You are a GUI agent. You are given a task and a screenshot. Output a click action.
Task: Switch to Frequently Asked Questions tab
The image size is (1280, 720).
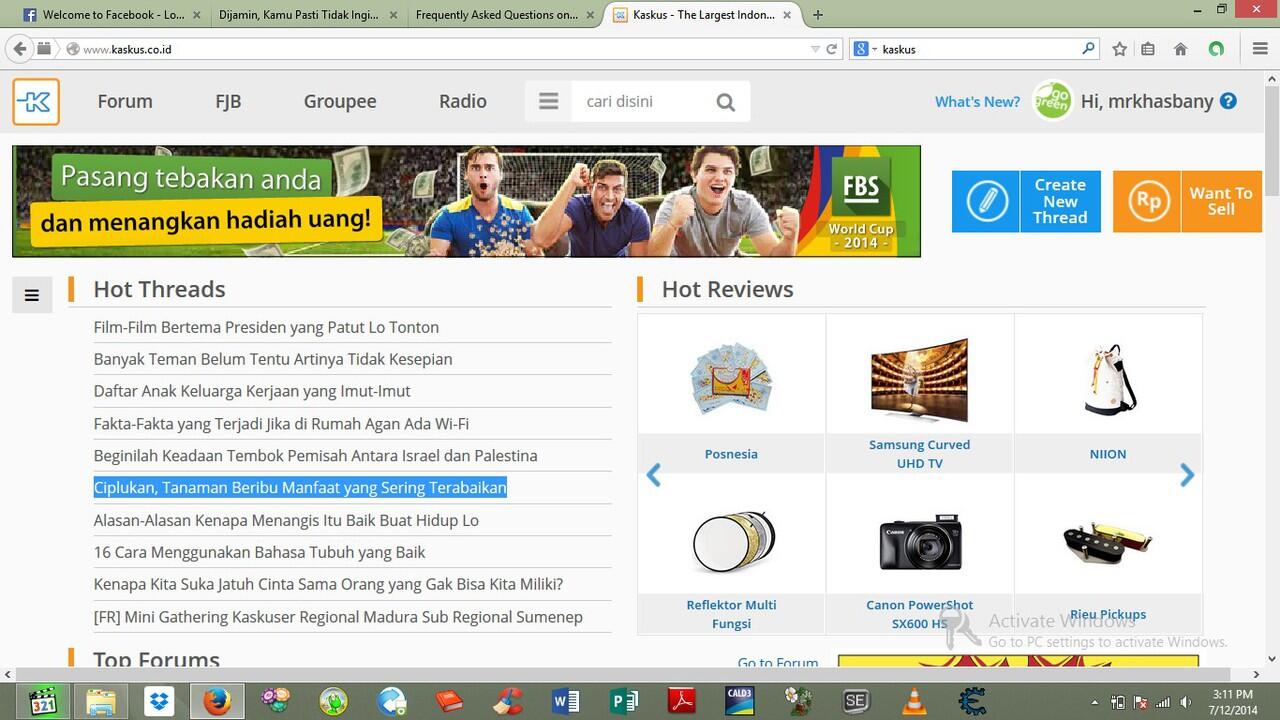506,15
